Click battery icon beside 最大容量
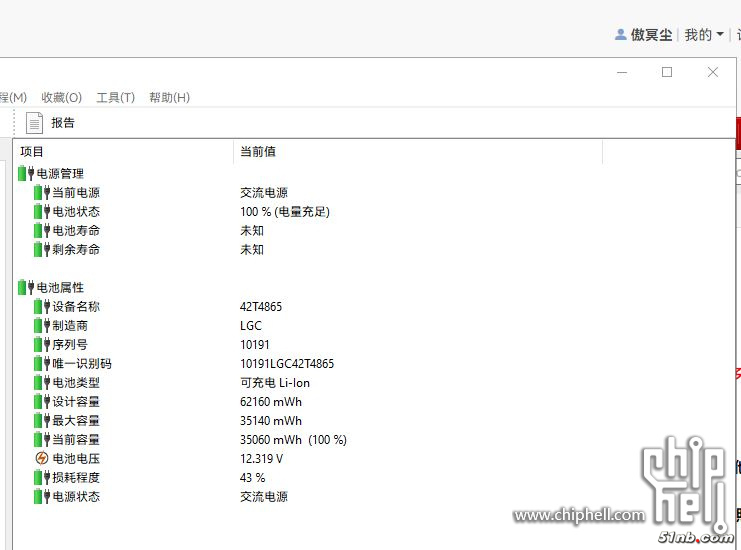Viewport: 741px width, 550px height. coord(42,421)
